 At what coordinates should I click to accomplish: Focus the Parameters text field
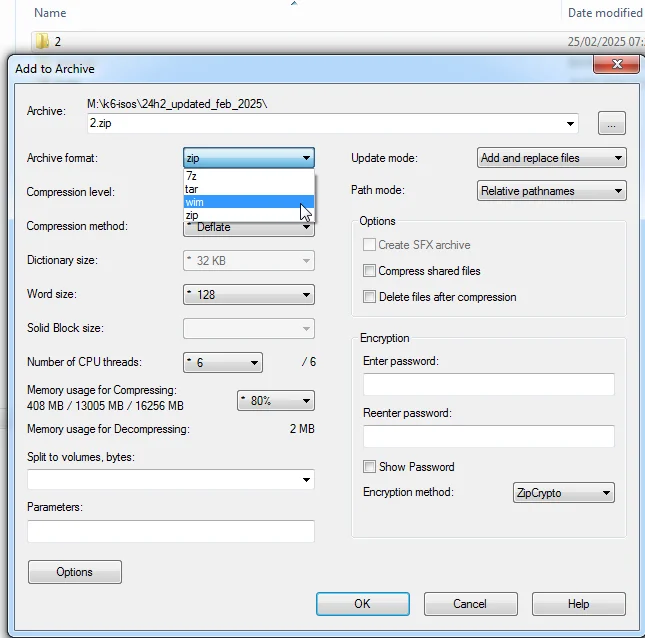tap(171, 531)
